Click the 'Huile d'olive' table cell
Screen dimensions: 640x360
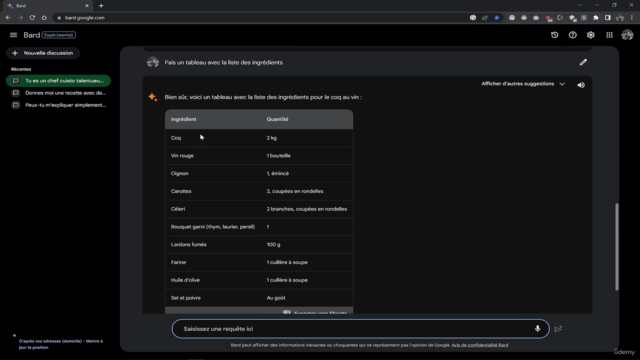point(185,280)
